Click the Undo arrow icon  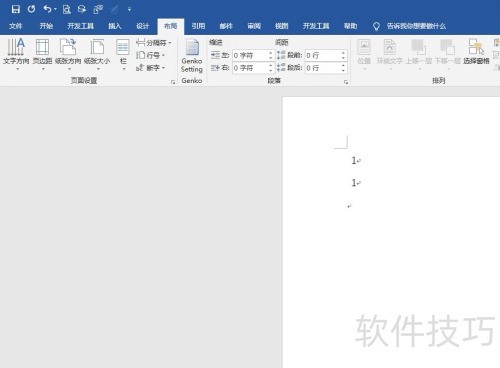pyautogui.click(x=47, y=9)
